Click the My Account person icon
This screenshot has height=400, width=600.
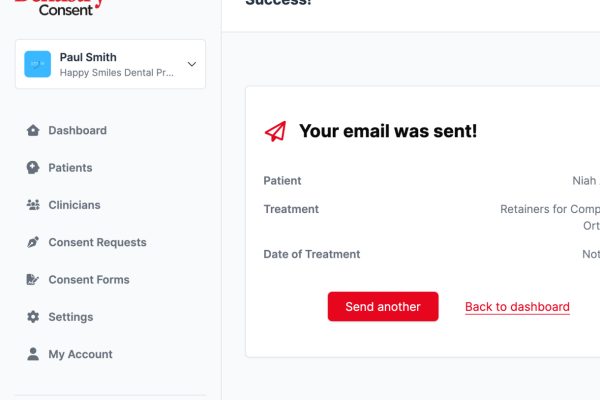(33, 354)
